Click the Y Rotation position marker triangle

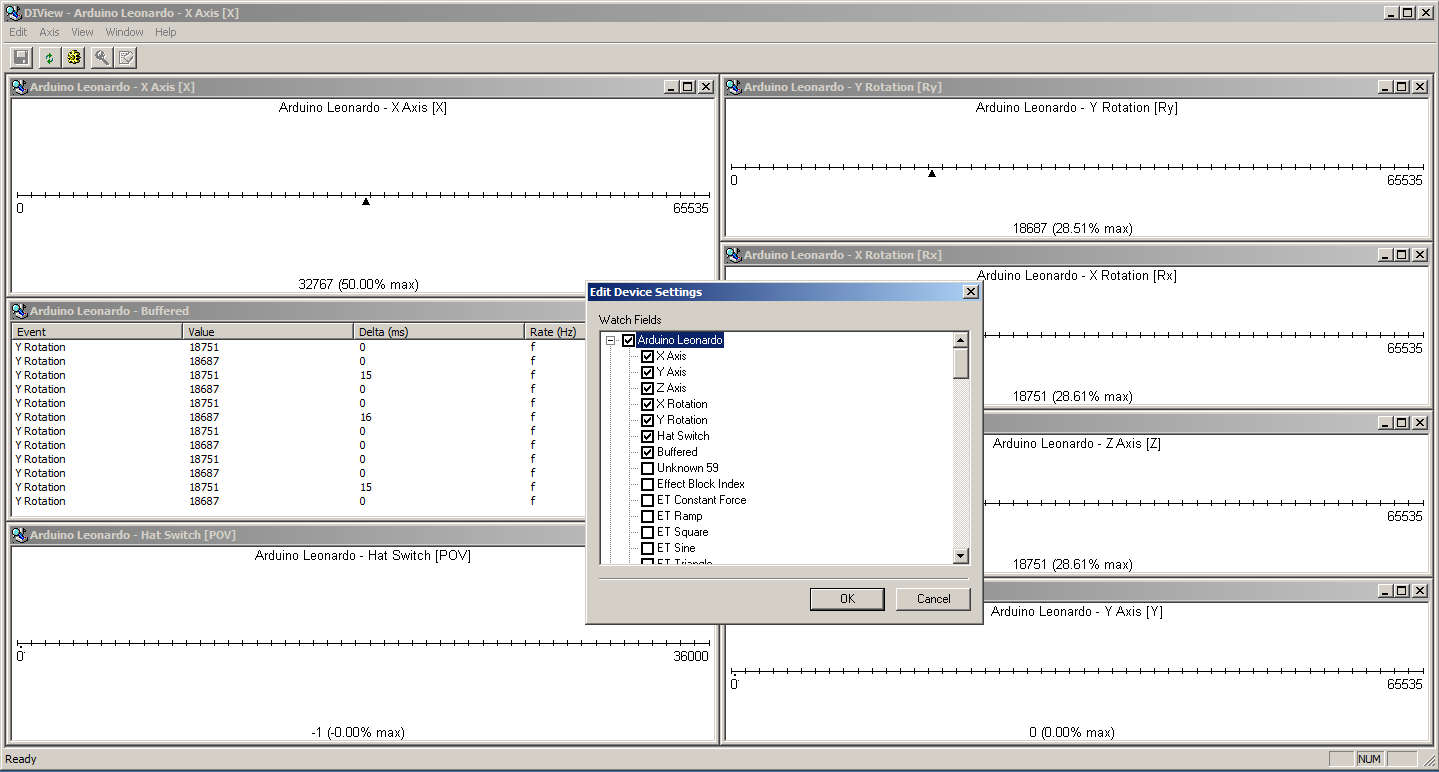point(932,174)
